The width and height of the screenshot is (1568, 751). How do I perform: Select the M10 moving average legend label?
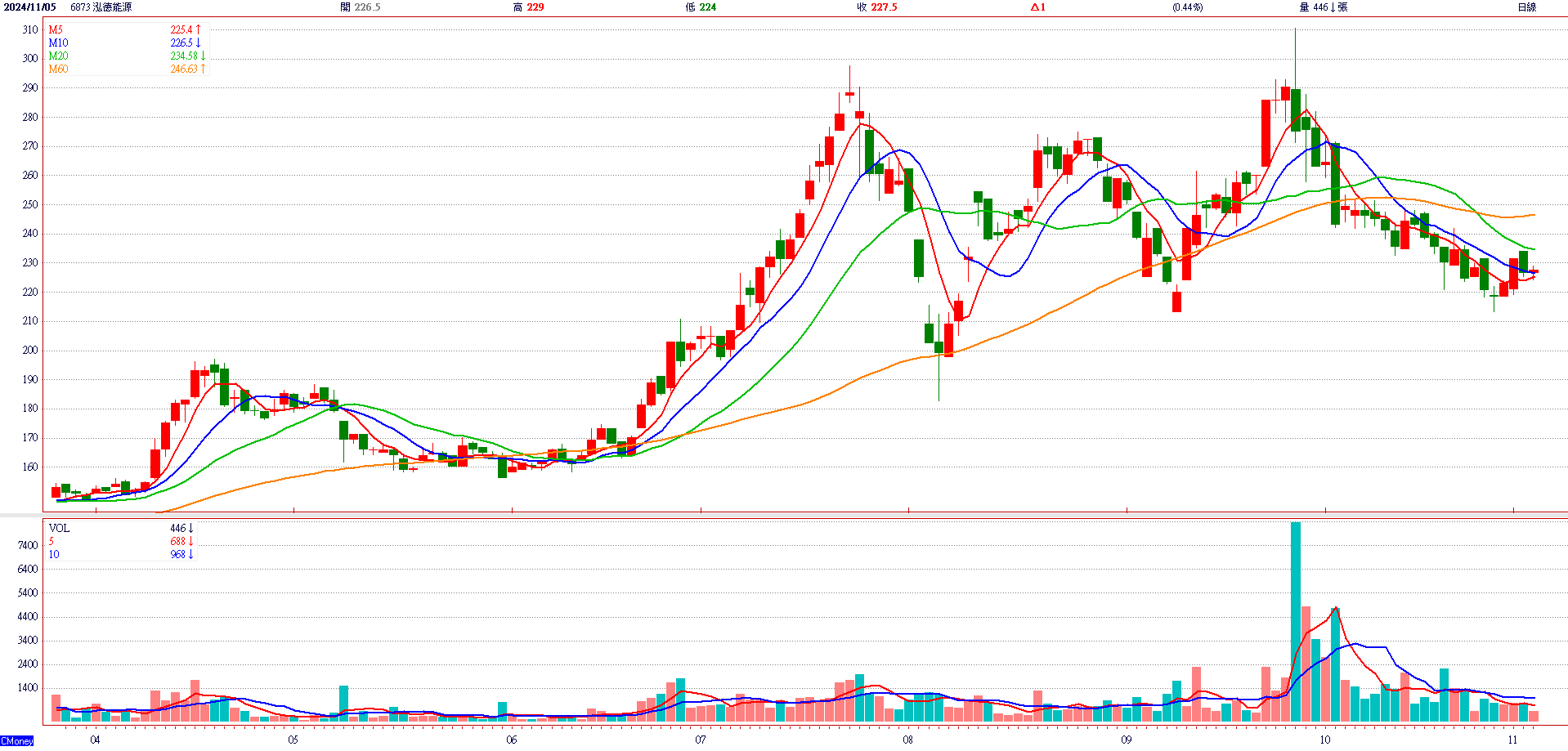58,42
